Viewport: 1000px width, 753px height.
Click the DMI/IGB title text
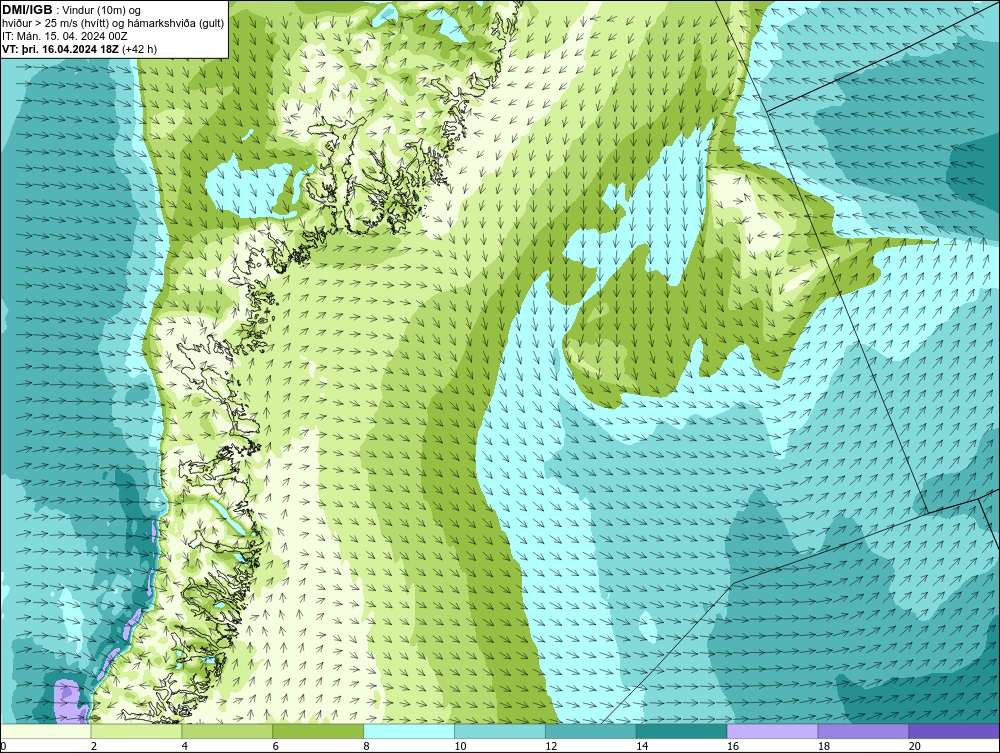pos(27,10)
